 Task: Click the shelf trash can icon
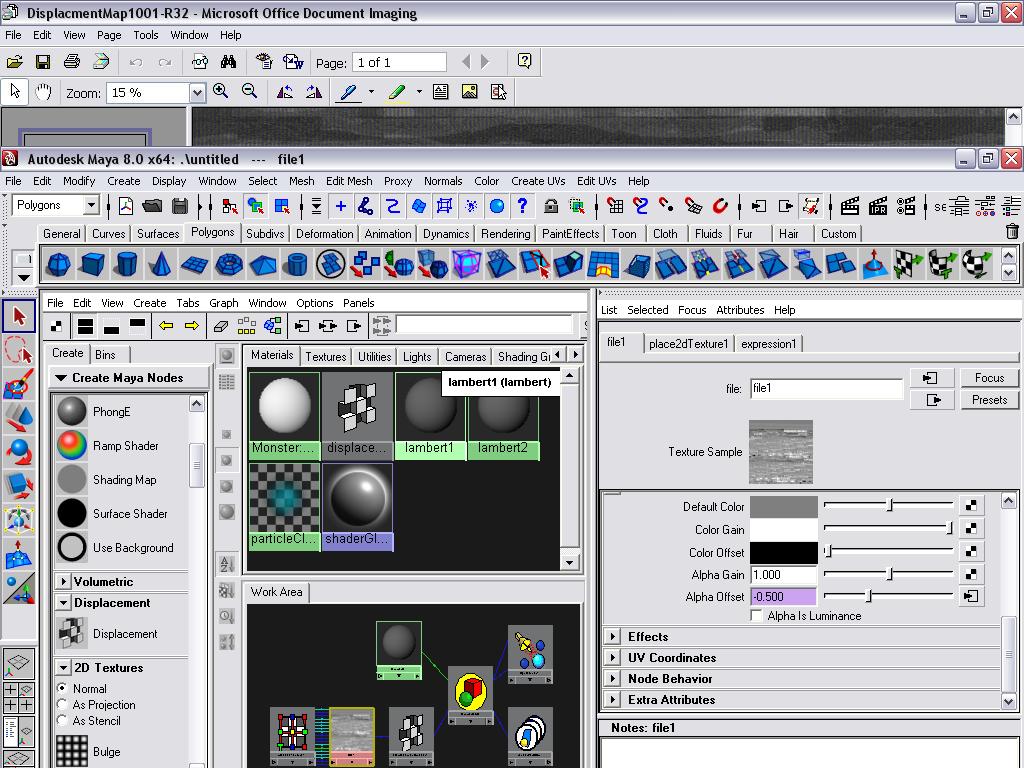click(x=1012, y=231)
